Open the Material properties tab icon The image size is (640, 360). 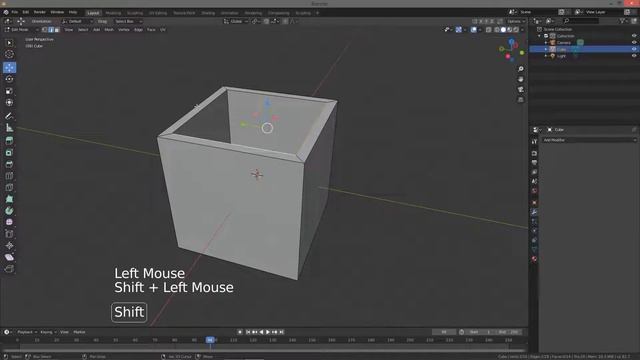(x=534, y=259)
